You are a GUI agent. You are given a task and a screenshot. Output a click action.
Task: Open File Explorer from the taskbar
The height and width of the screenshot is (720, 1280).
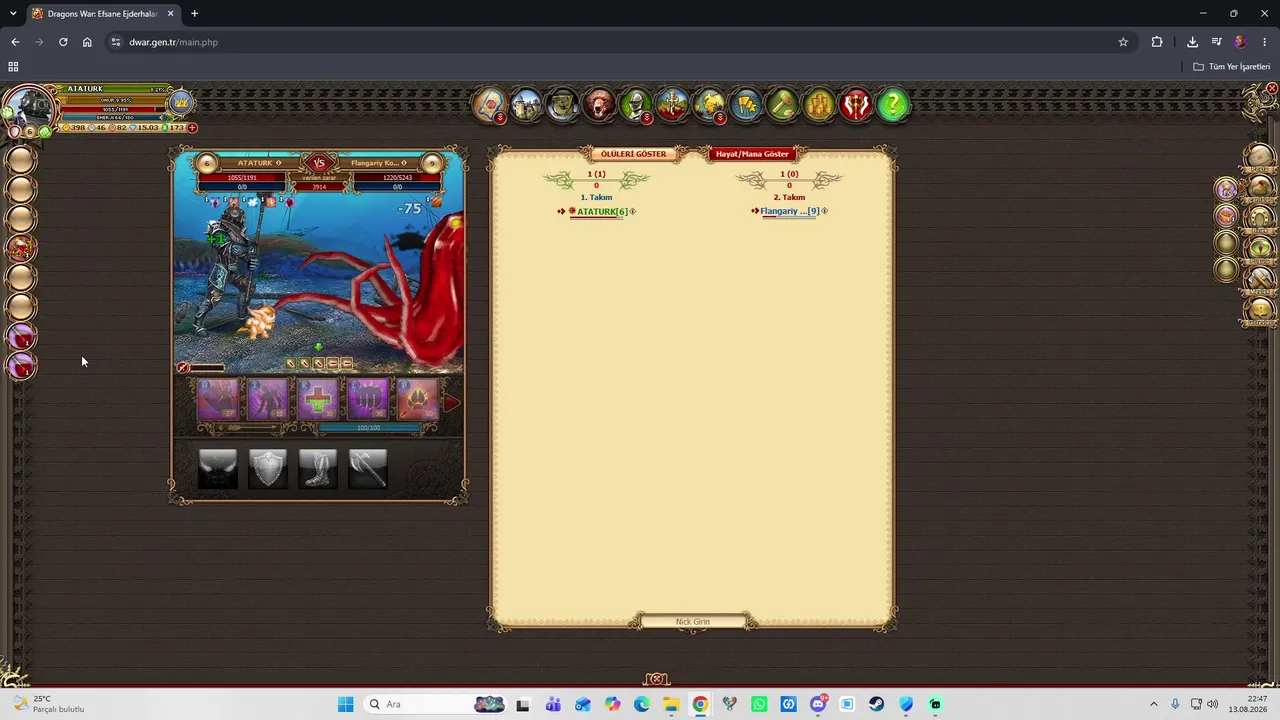pos(671,704)
